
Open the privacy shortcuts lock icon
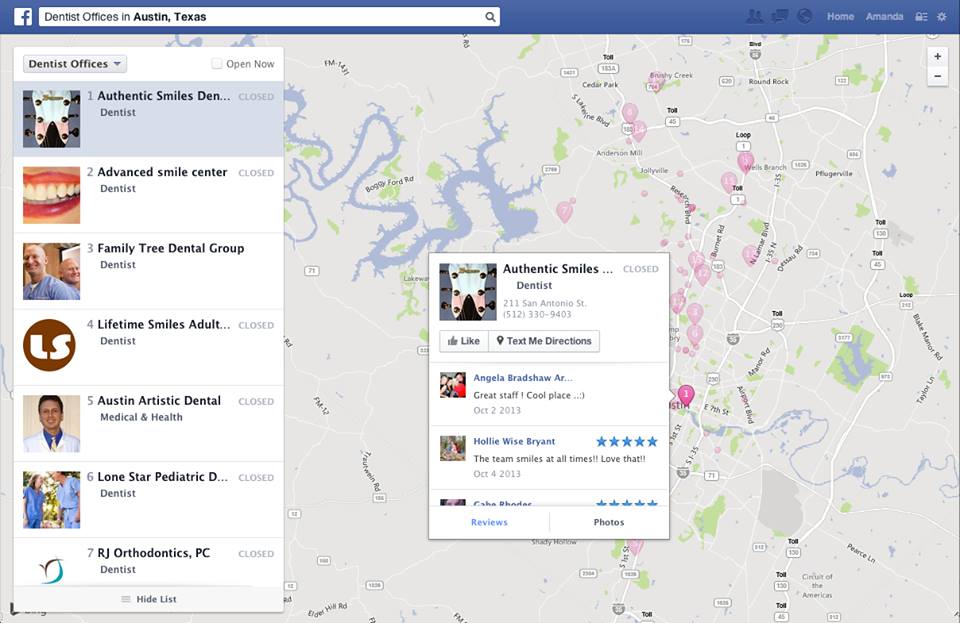tap(921, 17)
